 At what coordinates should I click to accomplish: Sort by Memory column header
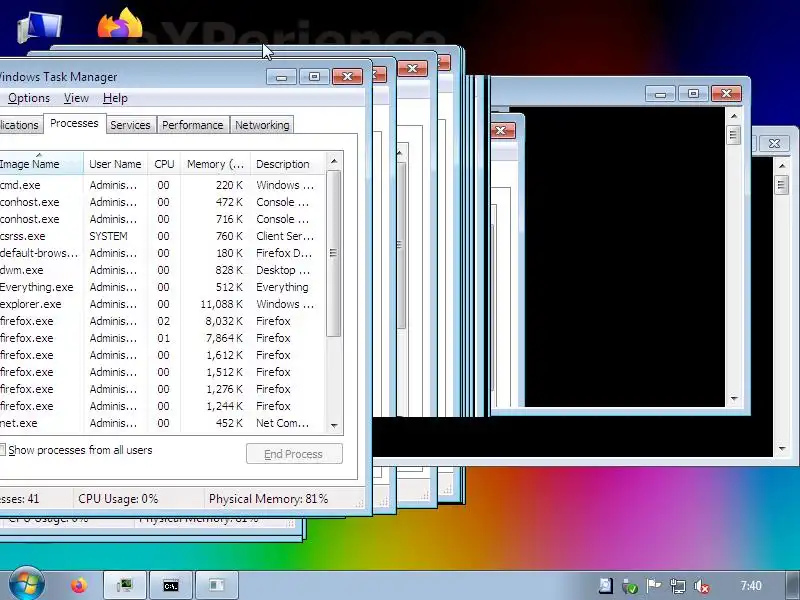click(215, 164)
